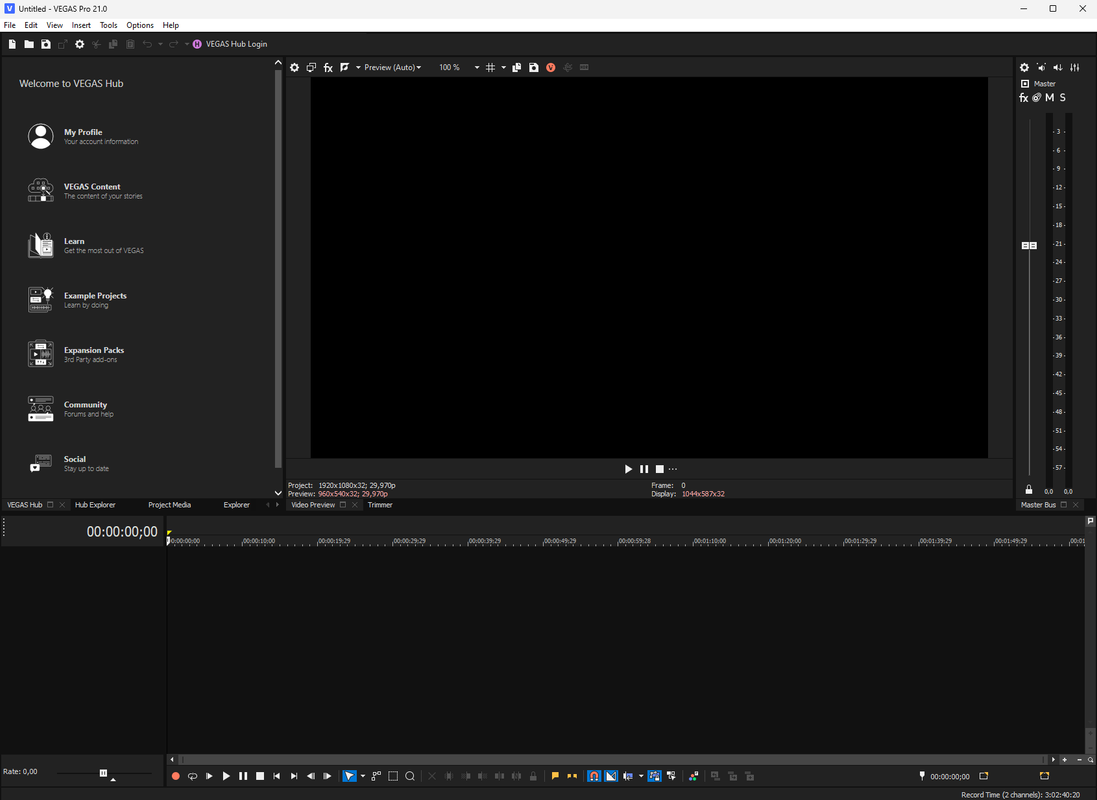Select the Selection Edit Tool rectangle
The width and height of the screenshot is (1097, 800).
click(x=393, y=776)
